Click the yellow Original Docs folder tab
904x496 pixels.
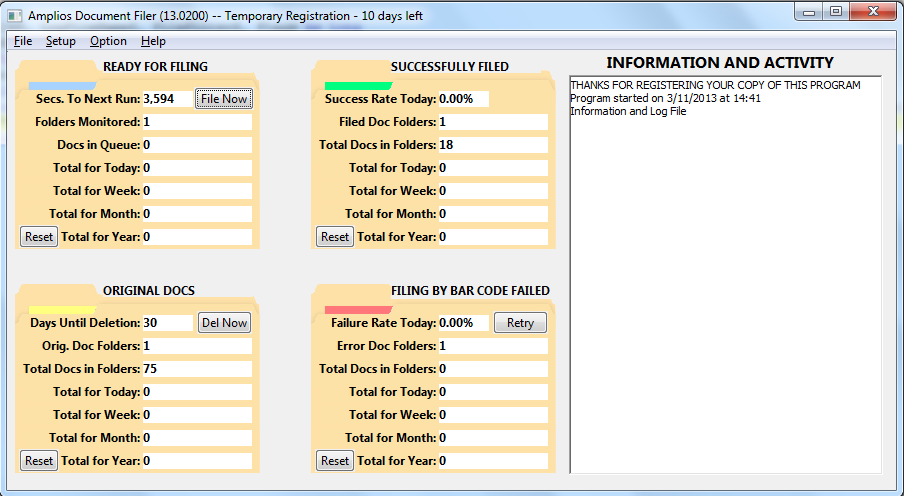click(x=62, y=309)
